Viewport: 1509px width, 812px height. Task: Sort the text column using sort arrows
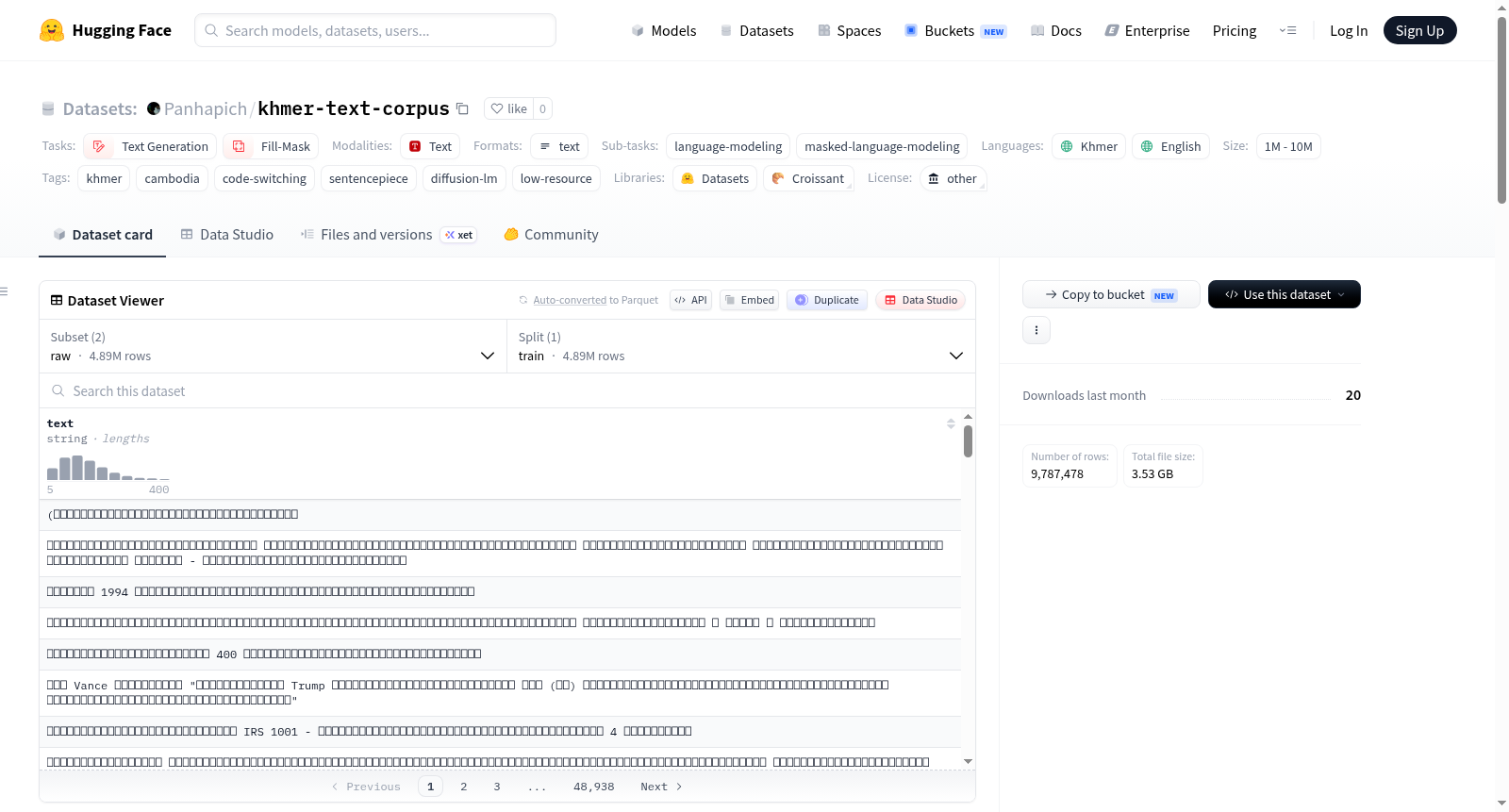pyautogui.click(x=951, y=423)
